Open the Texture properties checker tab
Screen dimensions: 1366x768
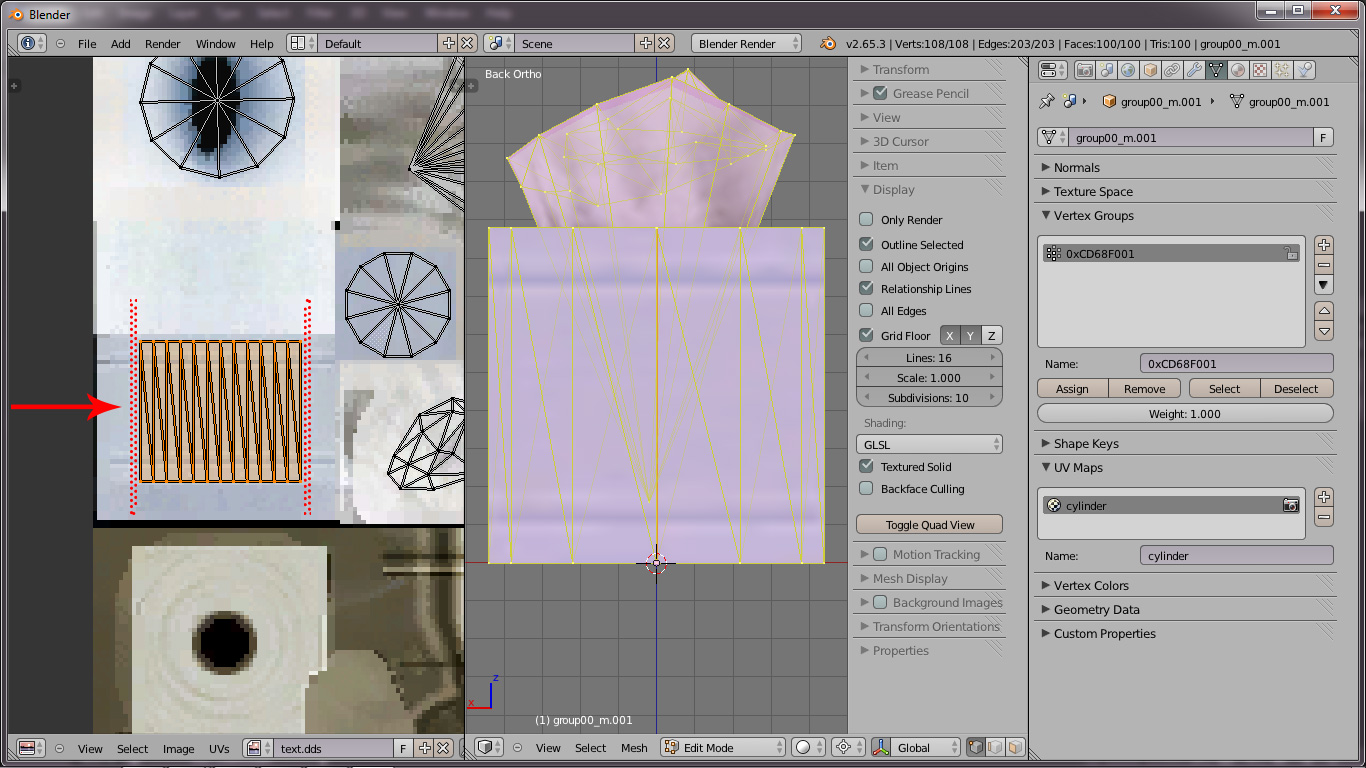pos(1260,70)
